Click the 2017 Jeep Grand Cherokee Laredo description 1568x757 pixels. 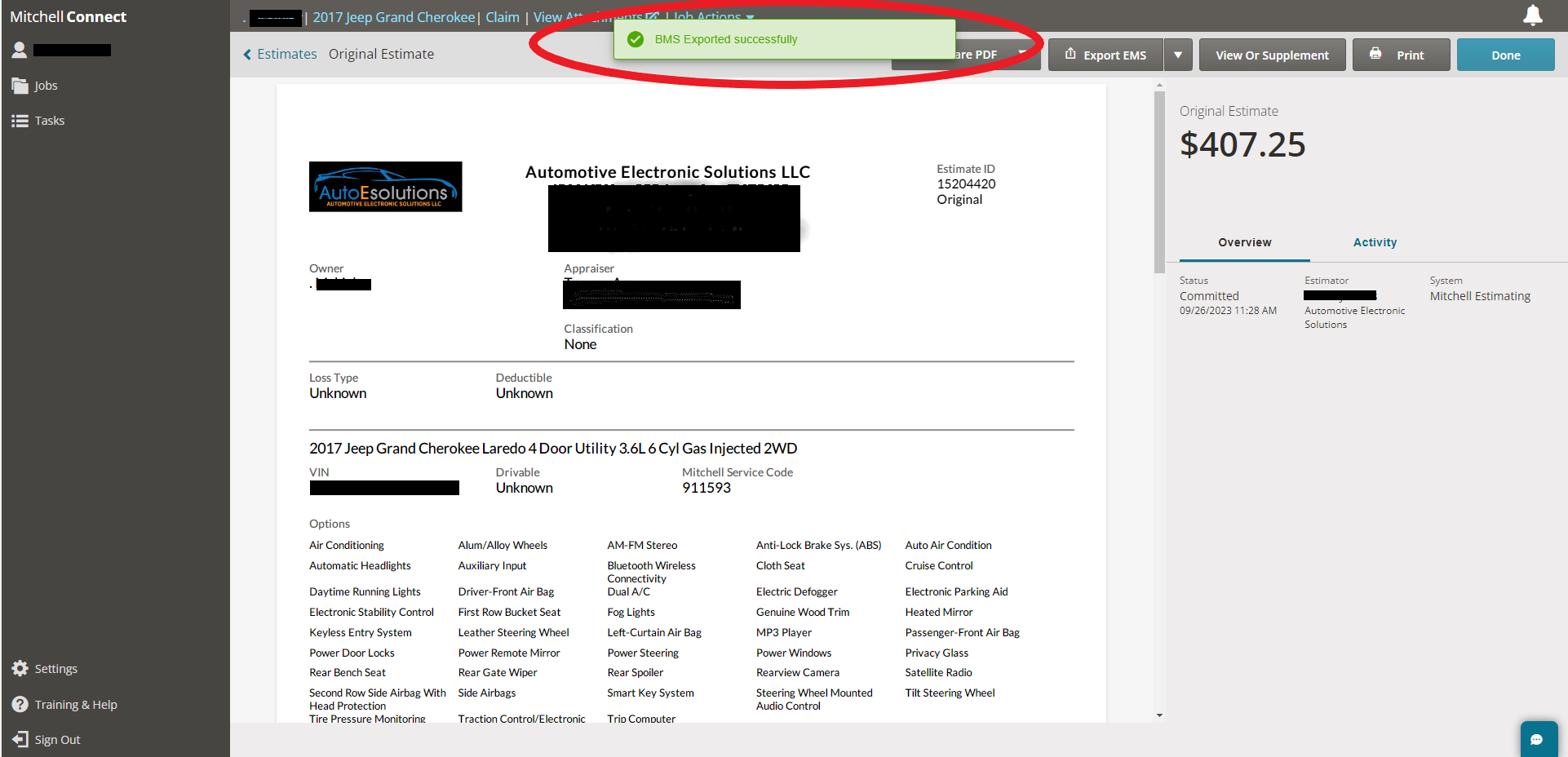[553, 449]
